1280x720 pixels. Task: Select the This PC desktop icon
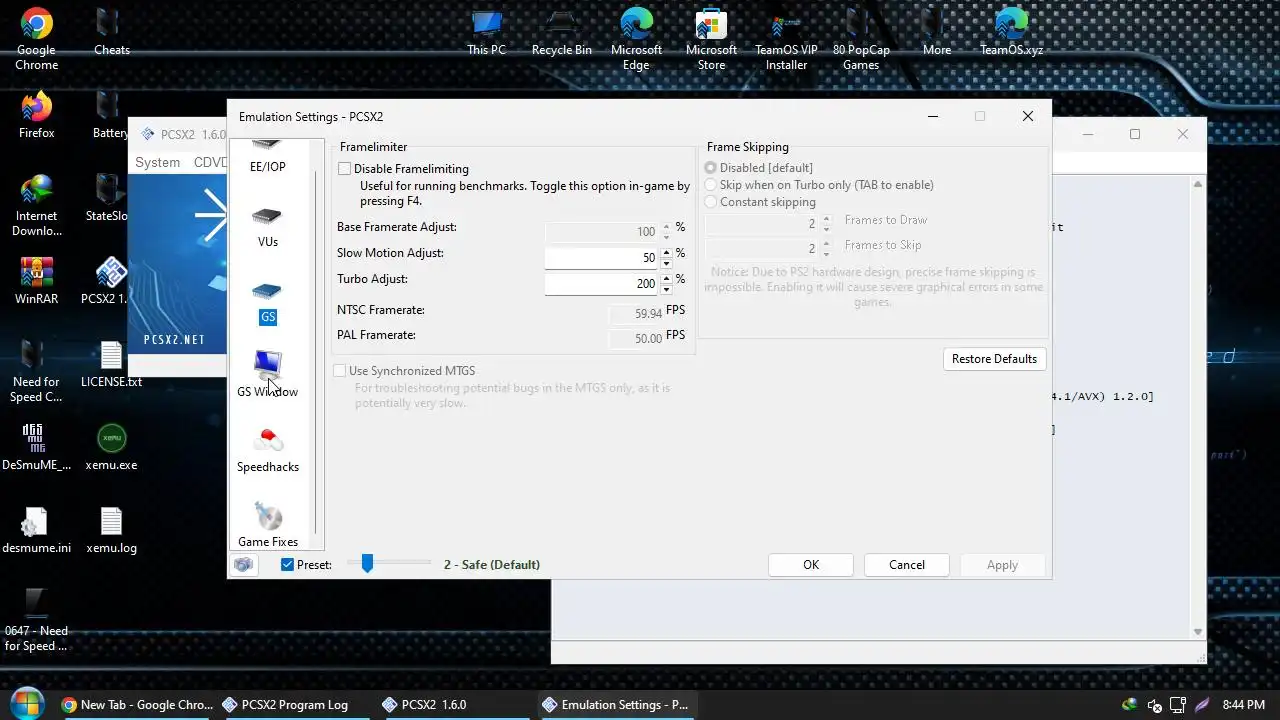(x=486, y=32)
